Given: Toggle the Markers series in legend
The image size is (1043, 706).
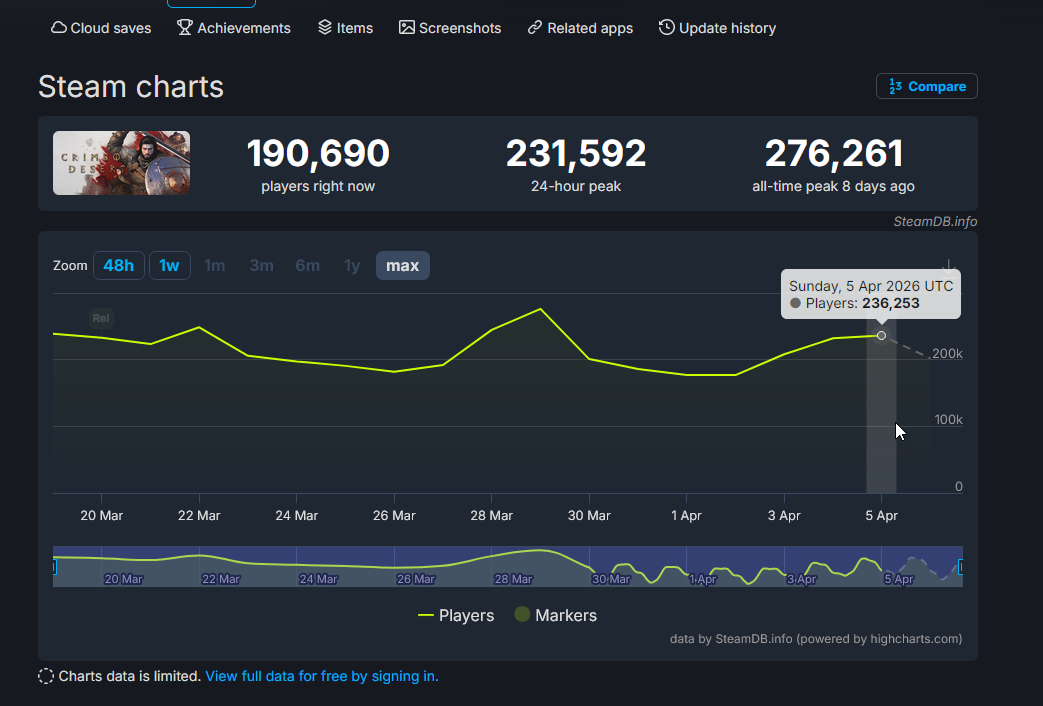Looking at the screenshot, I should (555, 616).
